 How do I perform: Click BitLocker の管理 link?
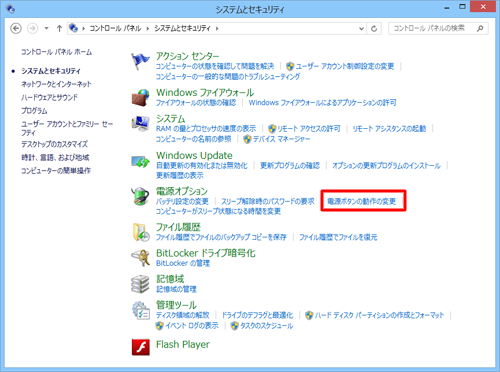click(183, 263)
